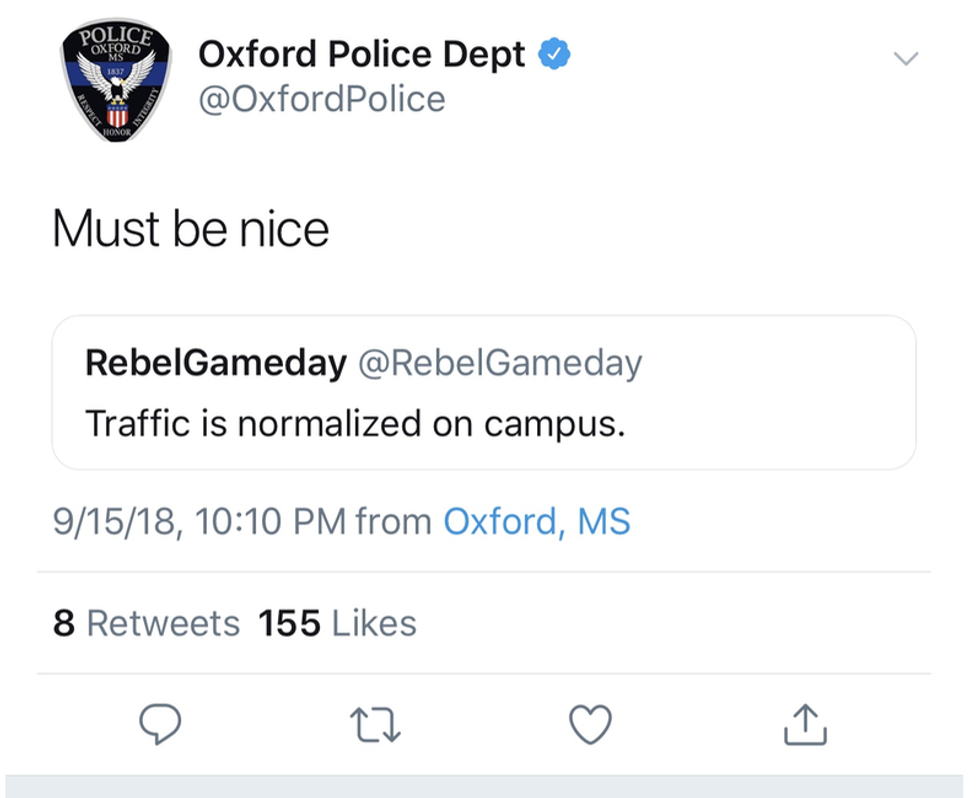Screen dimensions: 980x798
Task: View the 155 Likes list
Action: [337, 623]
